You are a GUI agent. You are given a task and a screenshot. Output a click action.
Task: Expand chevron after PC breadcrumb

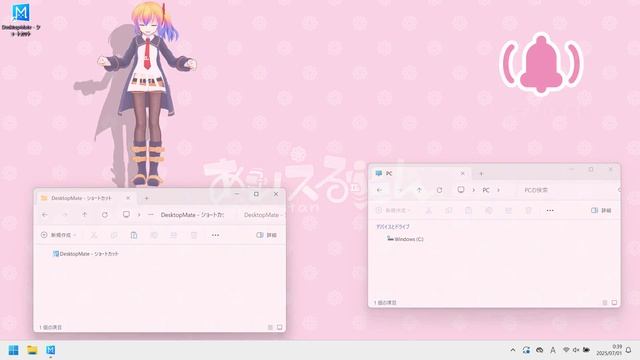coord(498,190)
